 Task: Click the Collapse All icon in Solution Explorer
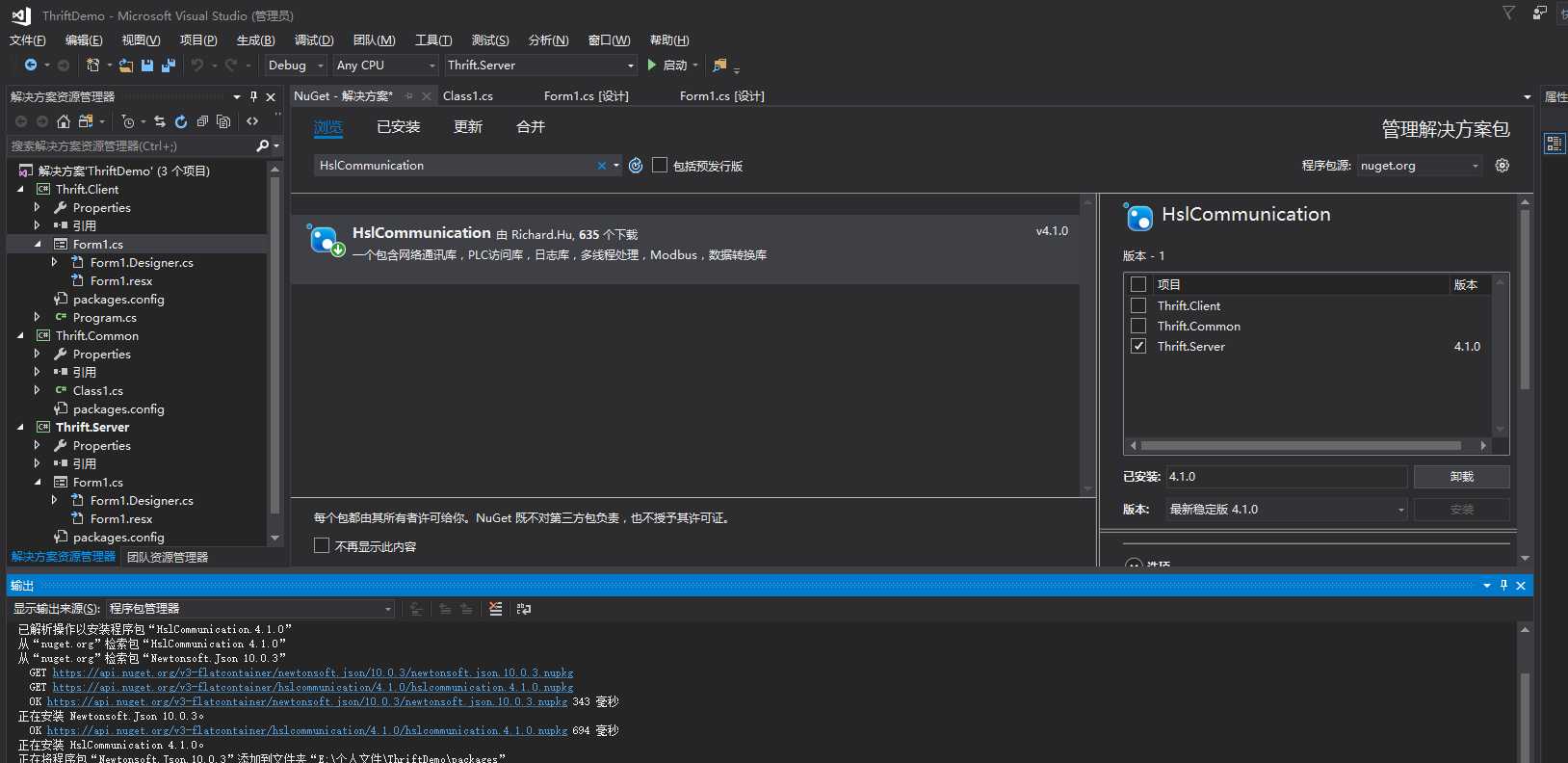202,121
